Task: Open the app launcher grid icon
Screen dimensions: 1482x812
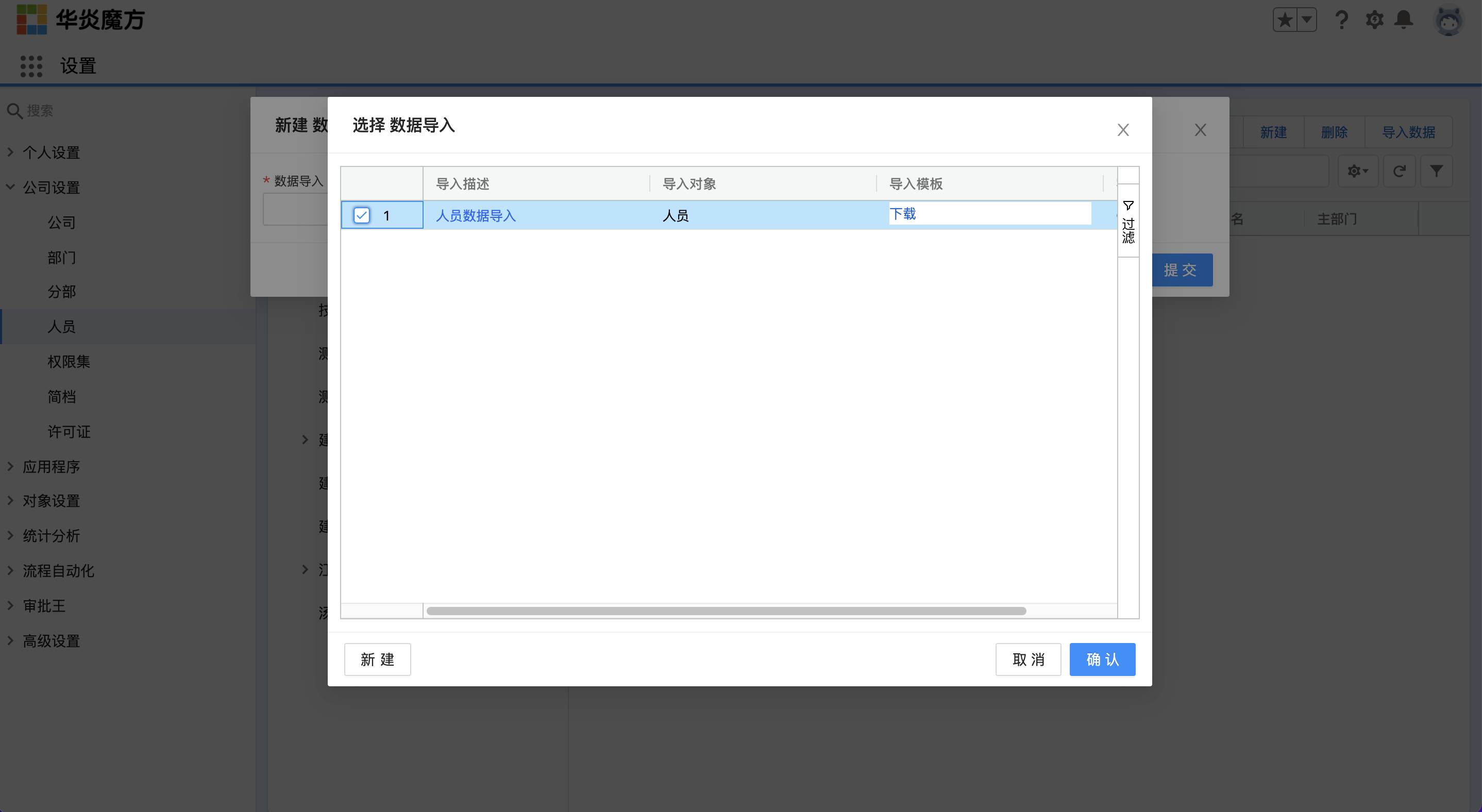Action: click(x=31, y=66)
